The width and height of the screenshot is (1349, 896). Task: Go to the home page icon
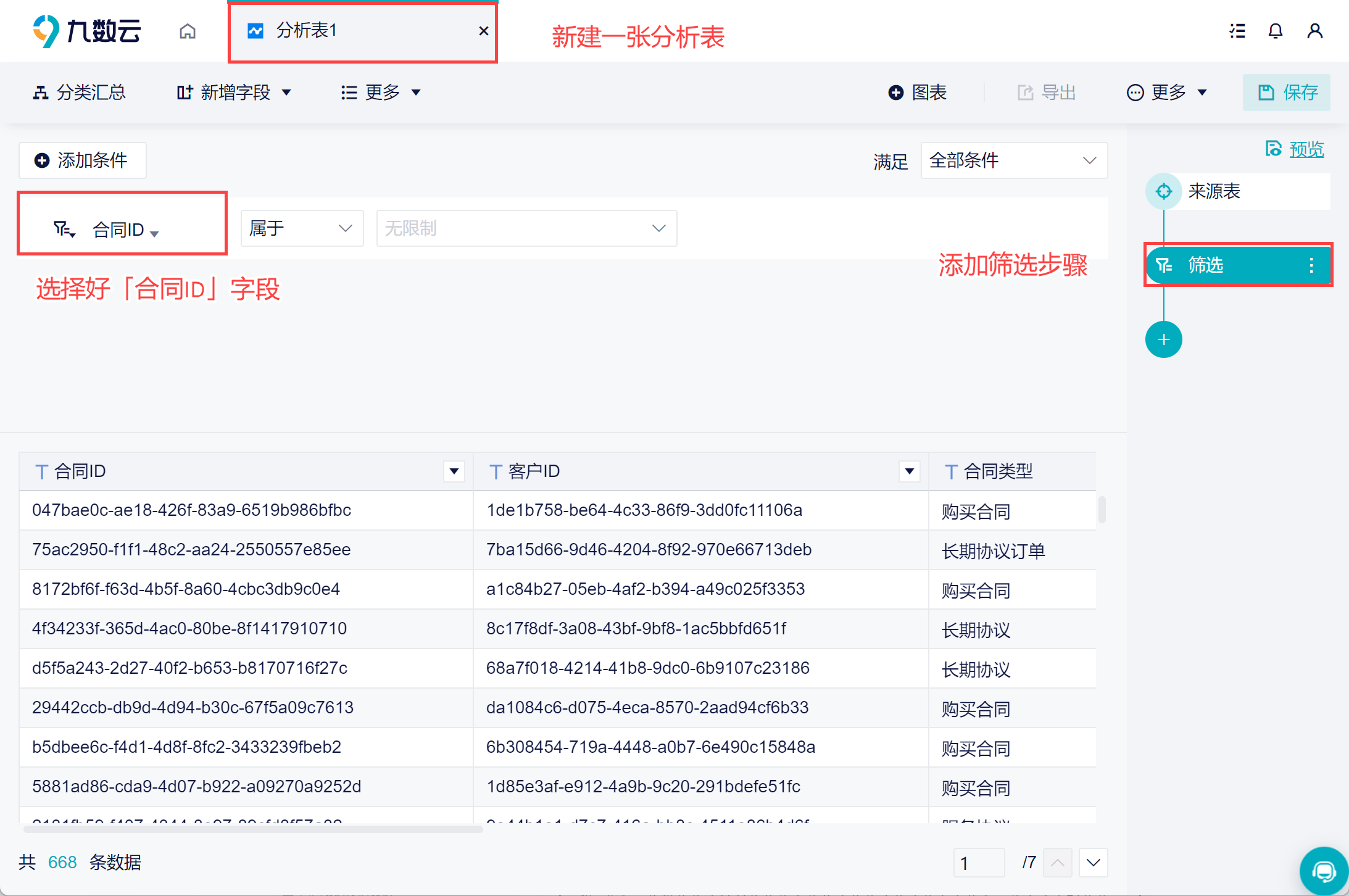[x=188, y=31]
